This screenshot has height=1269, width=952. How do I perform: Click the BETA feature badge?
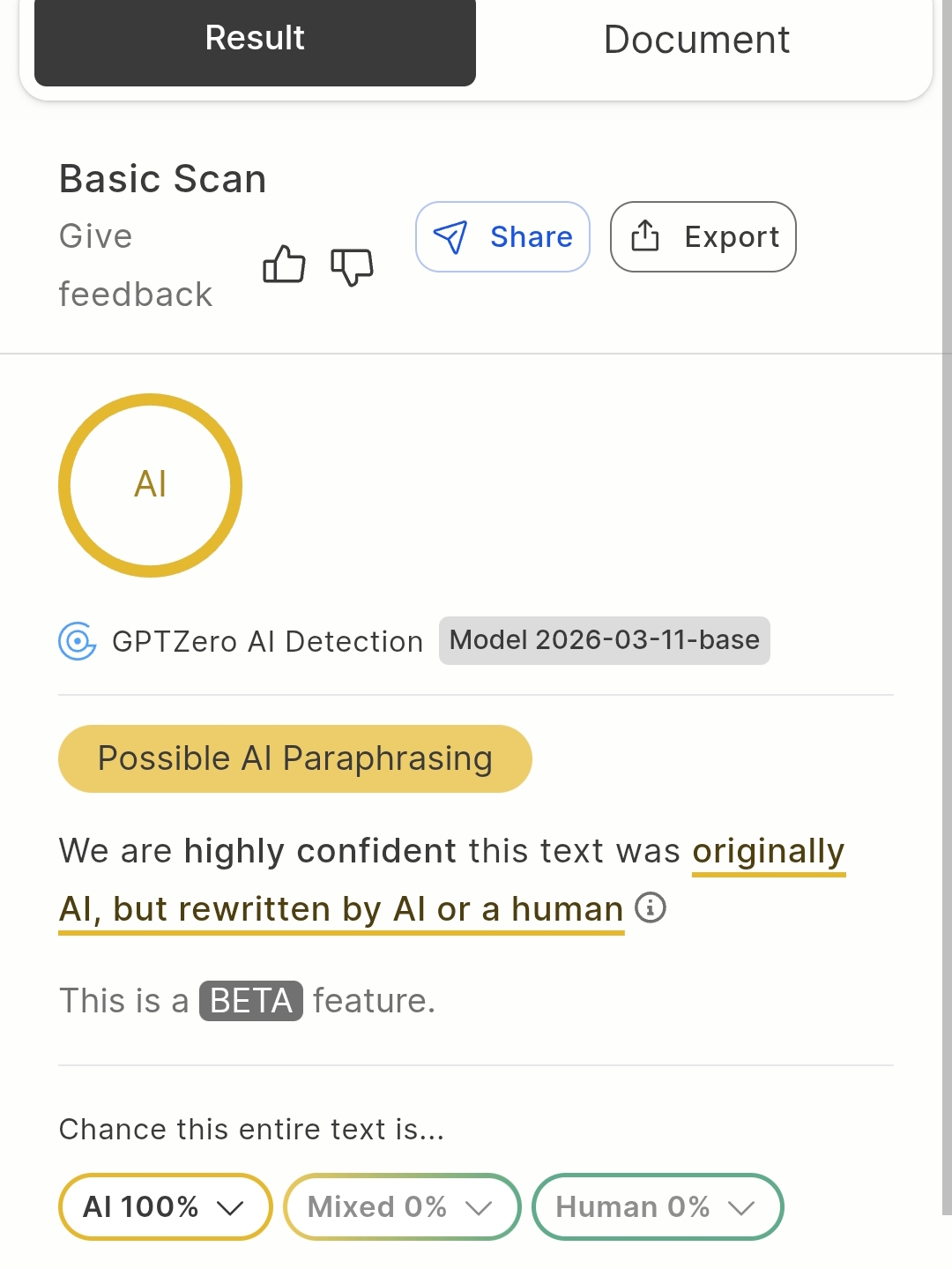tap(251, 1001)
